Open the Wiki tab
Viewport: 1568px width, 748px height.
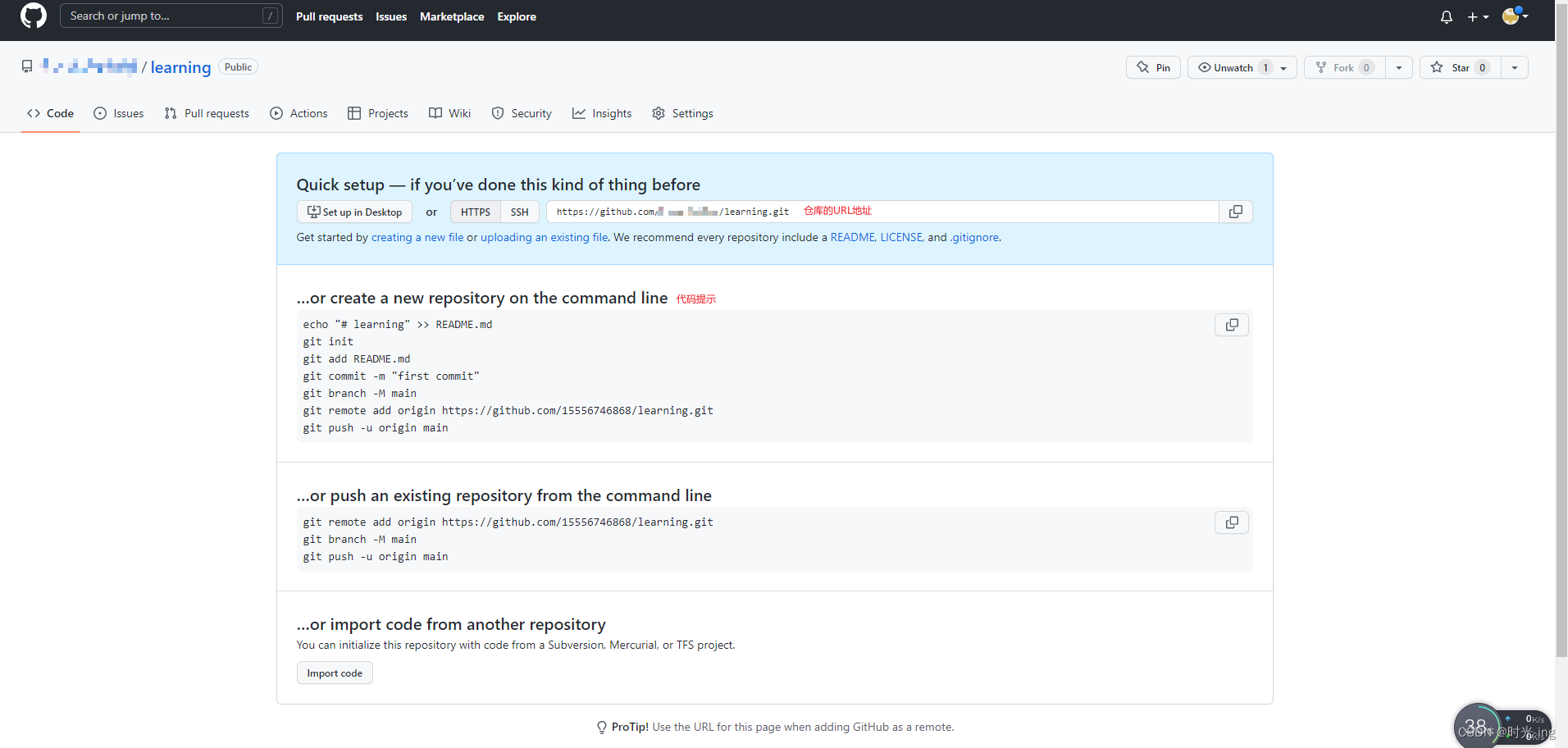click(449, 113)
